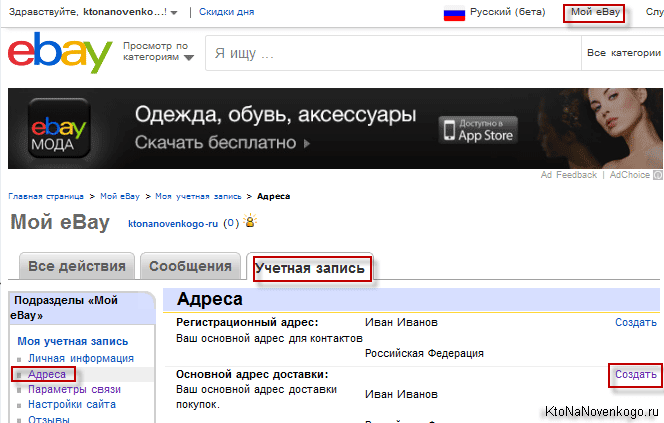The image size is (664, 423).
Task: Click 'Скачать бесплатно' in the banner
Action: pos(222,143)
